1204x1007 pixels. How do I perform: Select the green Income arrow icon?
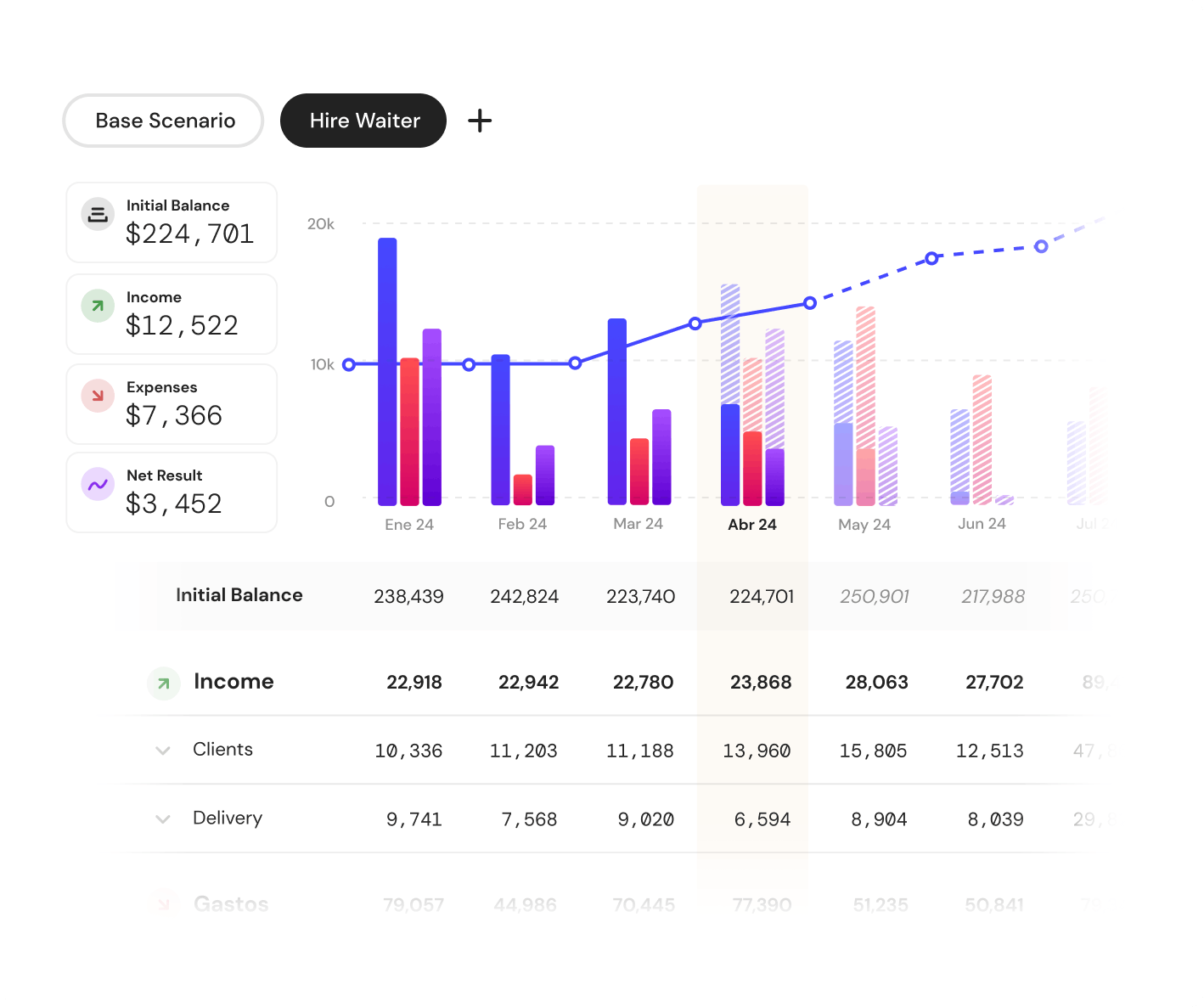tap(97, 306)
